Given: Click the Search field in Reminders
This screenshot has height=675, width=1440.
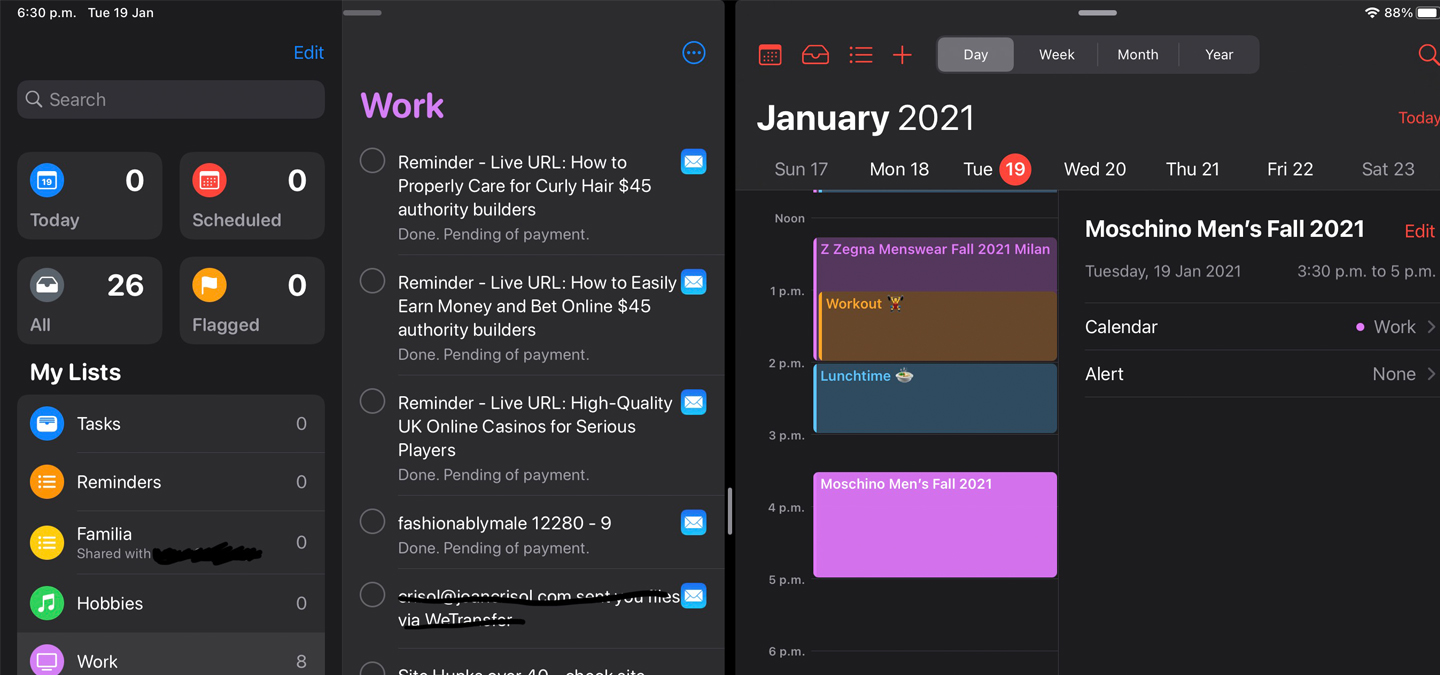Looking at the screenshot, I should 170,99.
